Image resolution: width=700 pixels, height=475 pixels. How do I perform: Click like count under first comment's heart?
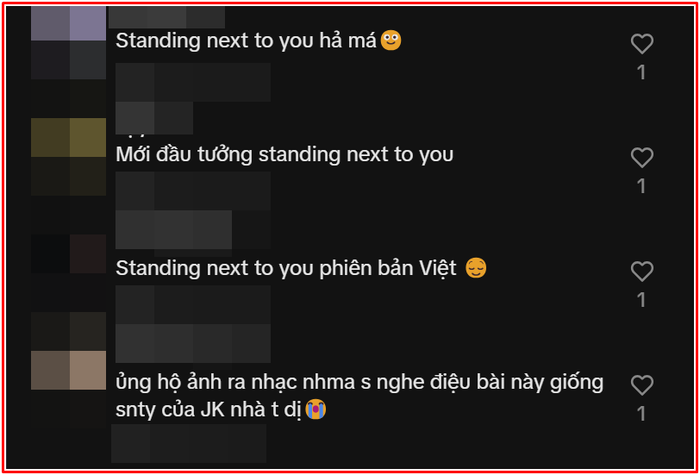click(642, 72)
